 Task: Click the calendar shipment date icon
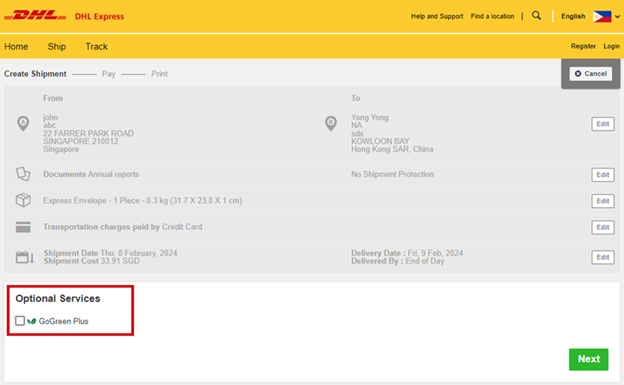click(25, 257)
